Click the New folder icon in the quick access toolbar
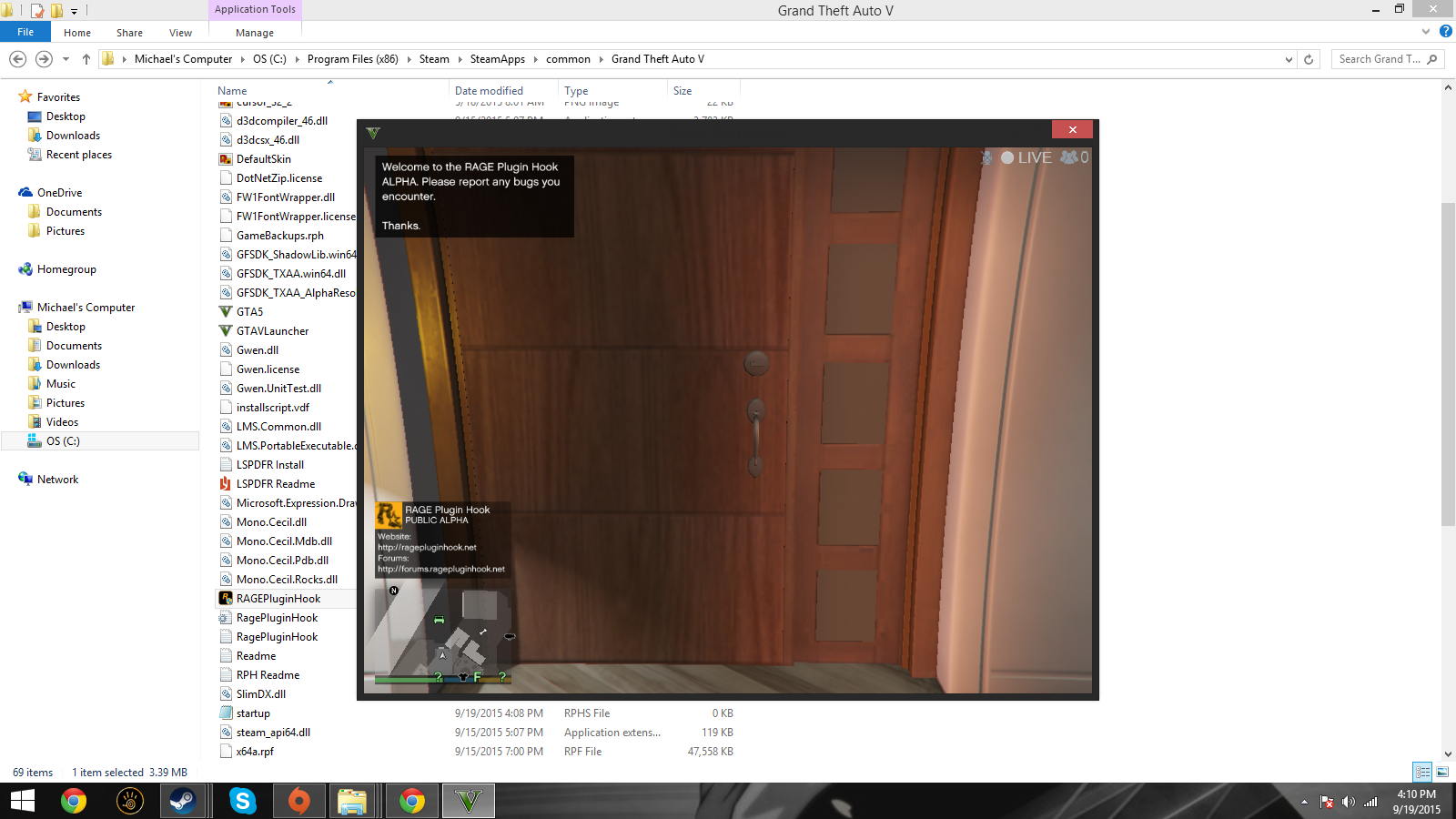The image size is (1456, 819). tap(56, 11)
